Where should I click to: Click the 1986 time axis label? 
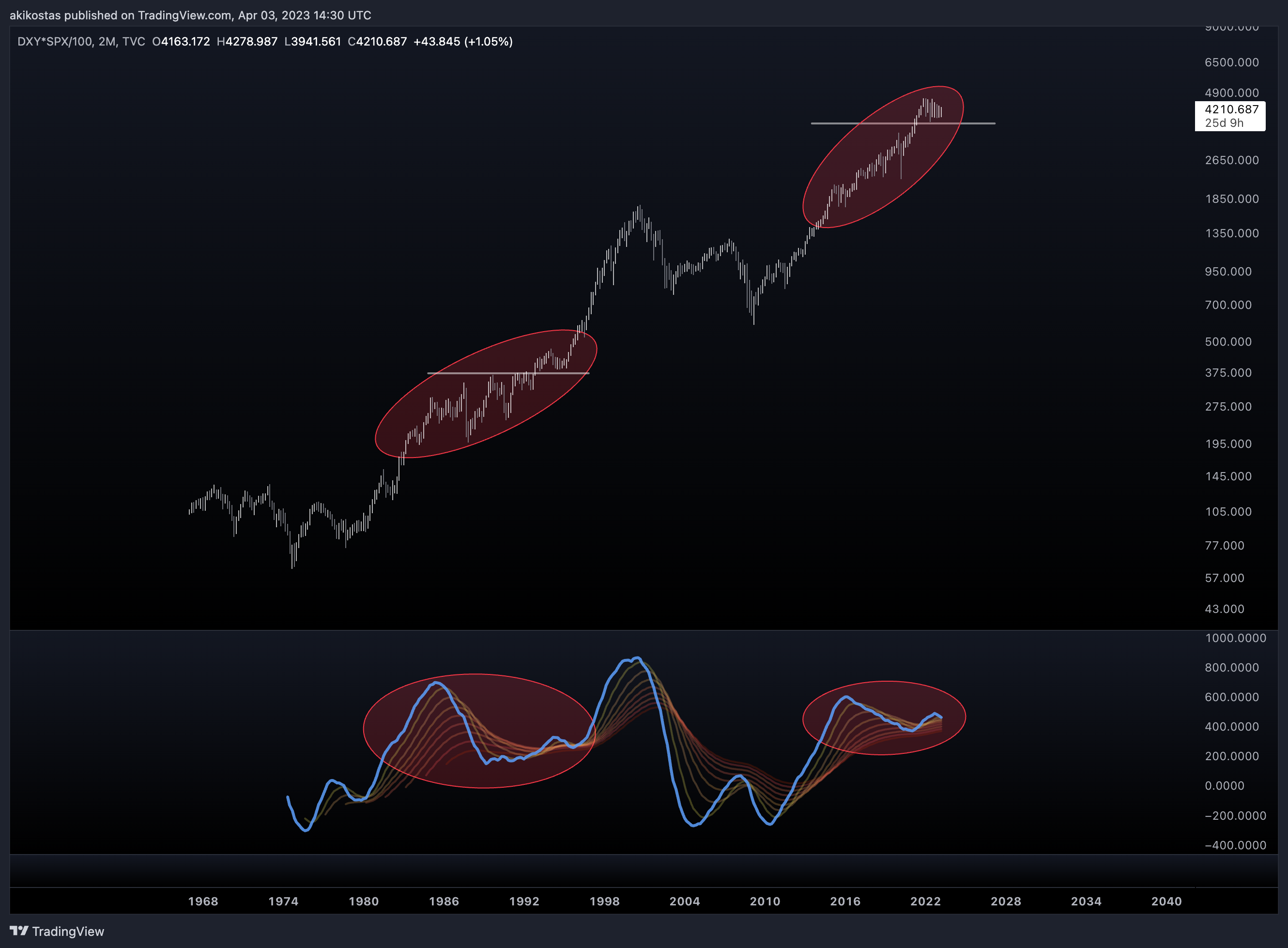(444, 901)
